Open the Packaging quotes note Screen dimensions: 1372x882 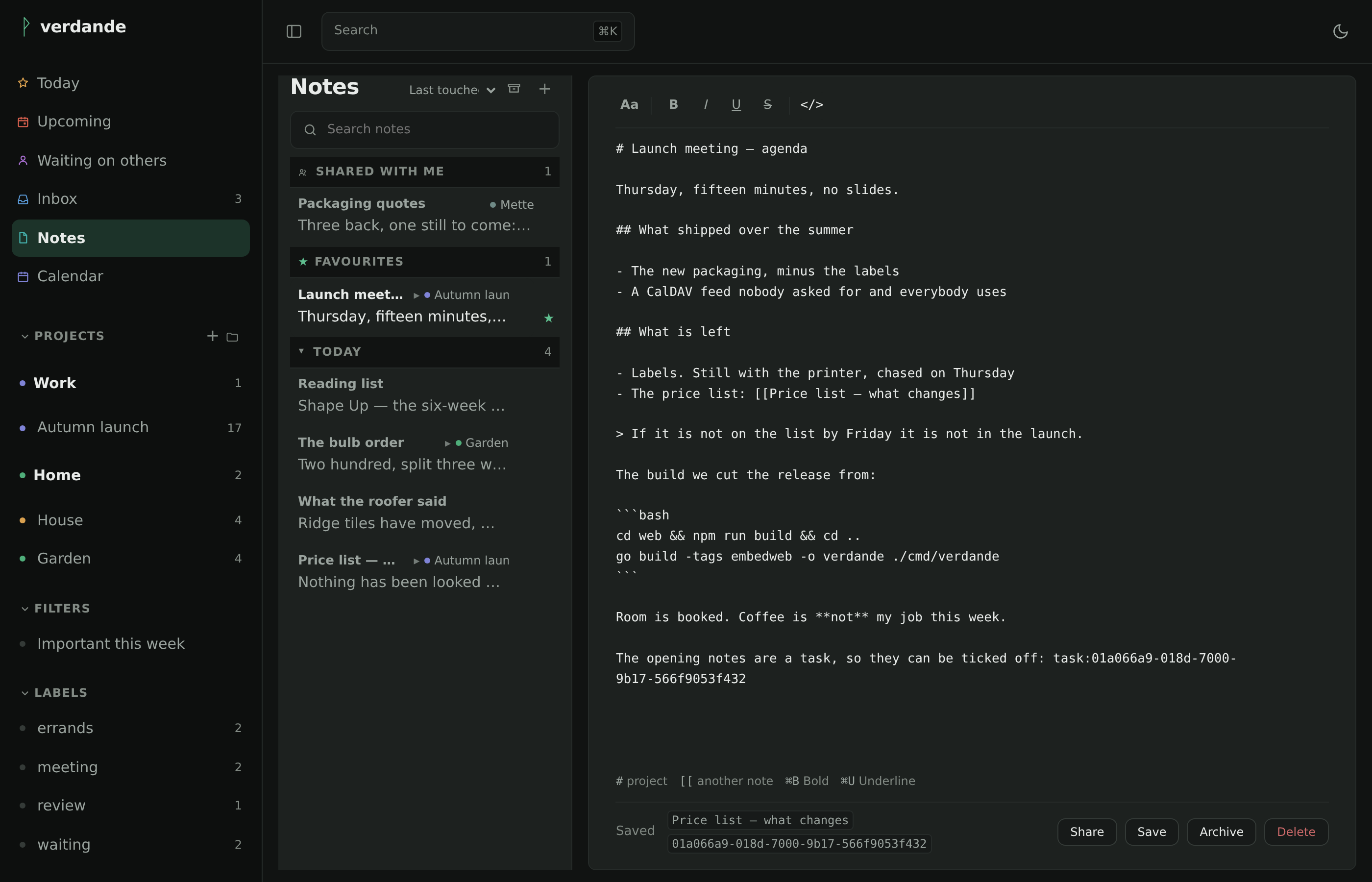click(x=424, y=215)
